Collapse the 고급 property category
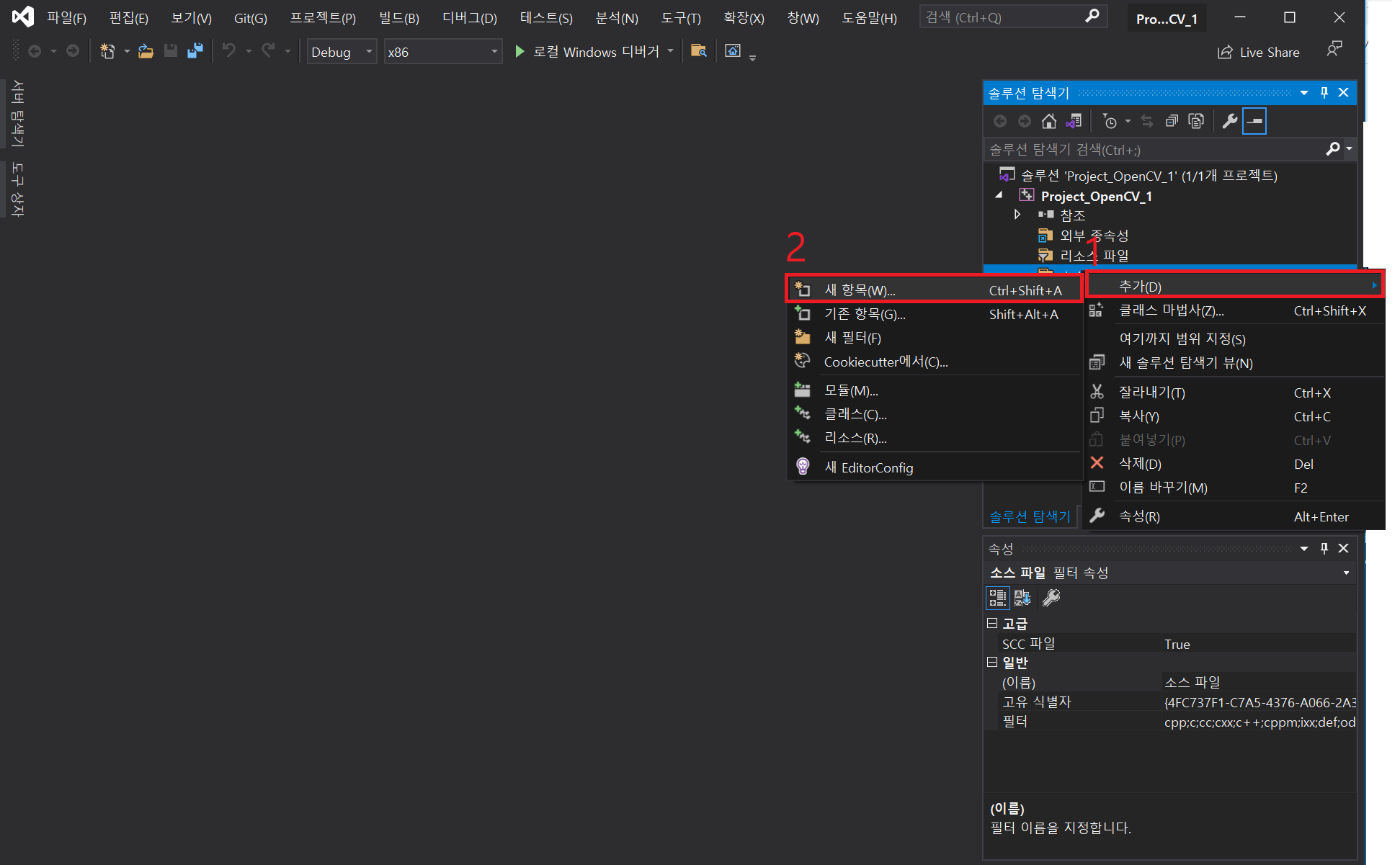Screen dimensions: 1400x865 [992, 623]
